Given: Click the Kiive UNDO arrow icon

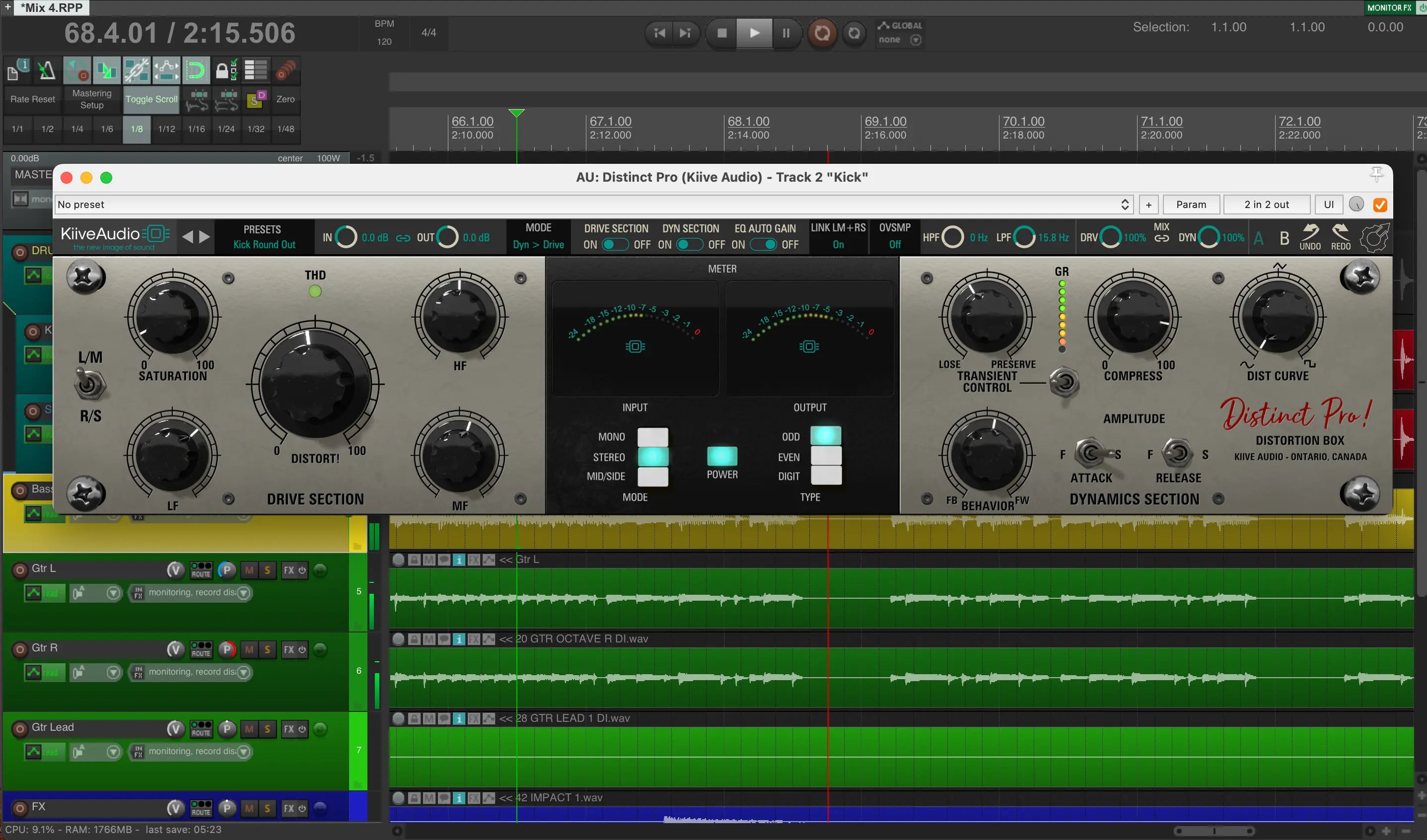Looking at the screenshot, I should [1310, 232].
